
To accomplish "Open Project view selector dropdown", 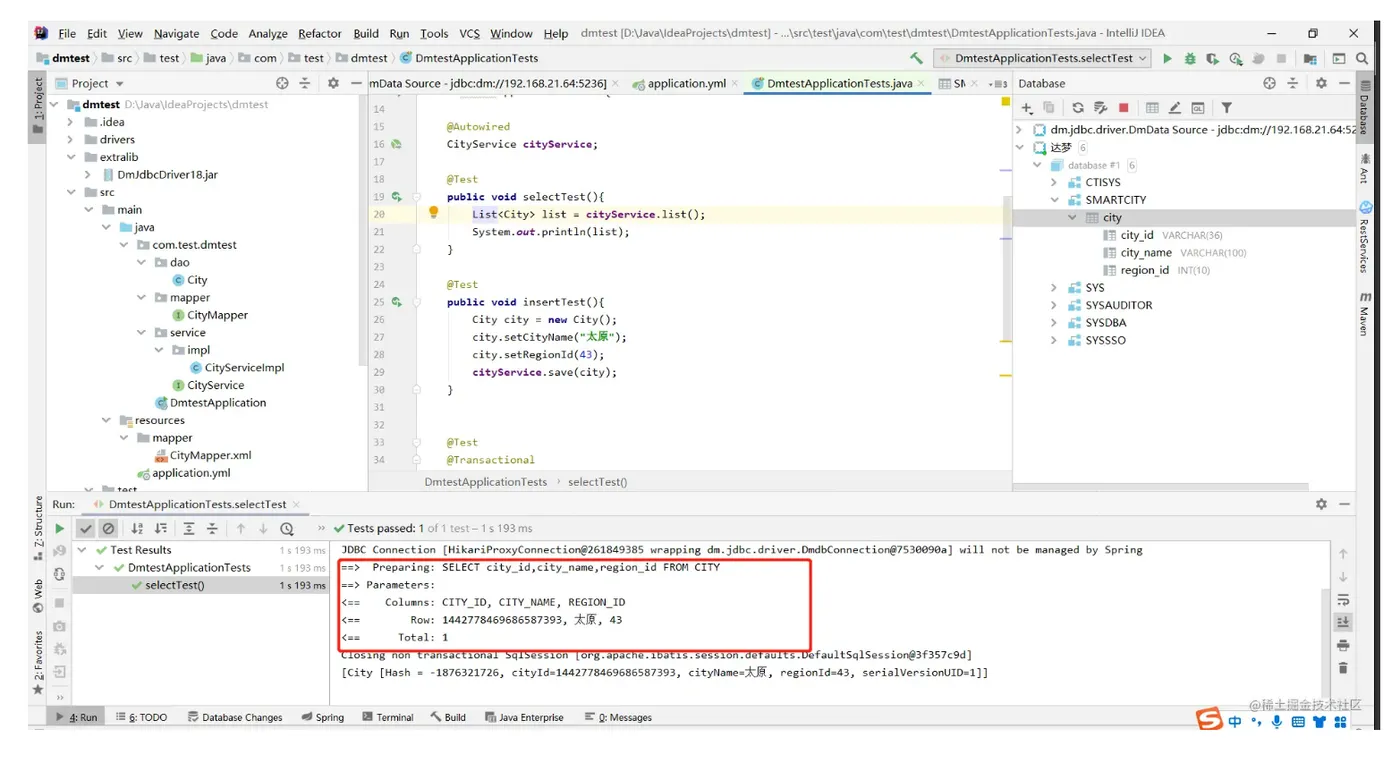I will click(90, 84).
